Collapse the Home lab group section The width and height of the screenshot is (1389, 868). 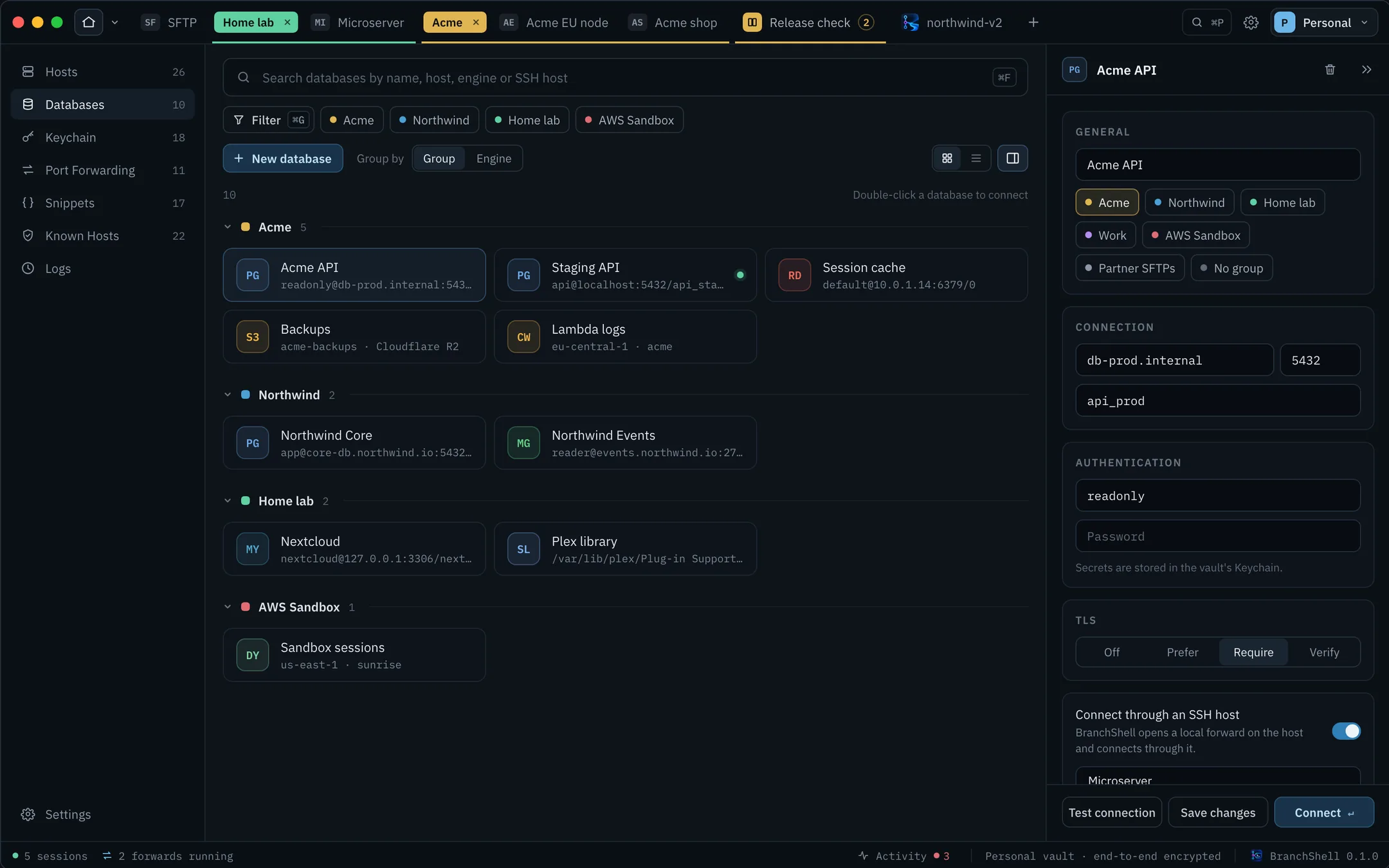[x=228, y=501]
